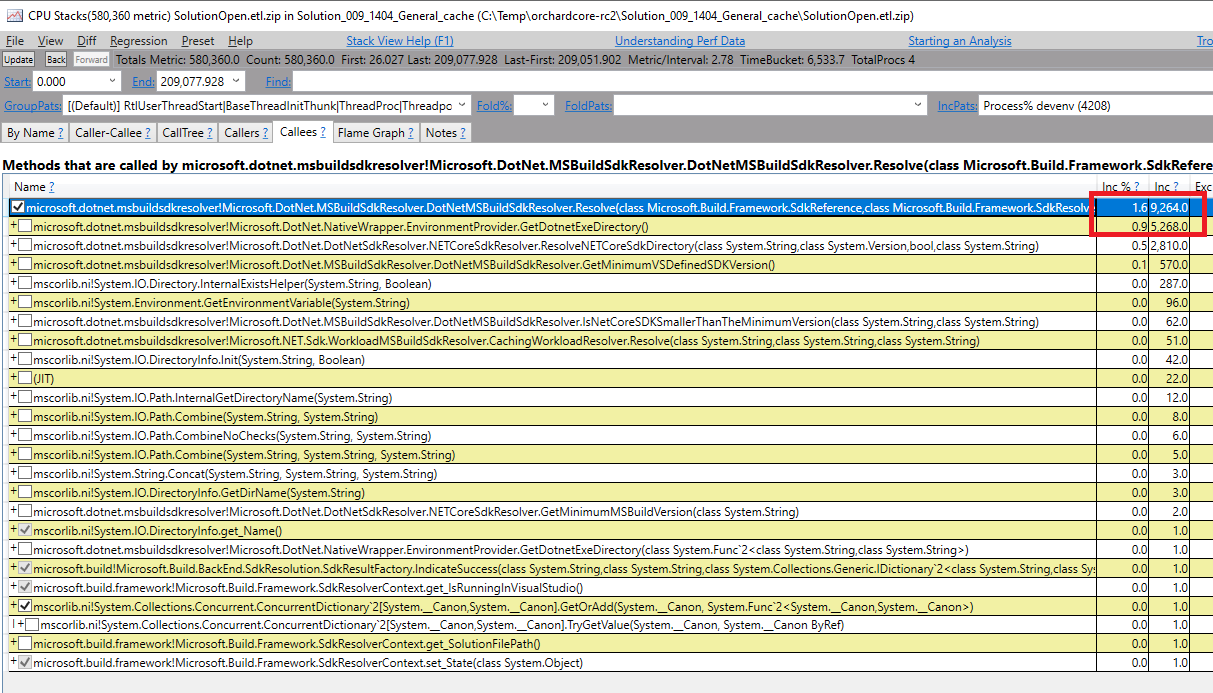Viewport: 1213px width, 693px height.
Task: Click the Find label link
Action: coord(278,81)
